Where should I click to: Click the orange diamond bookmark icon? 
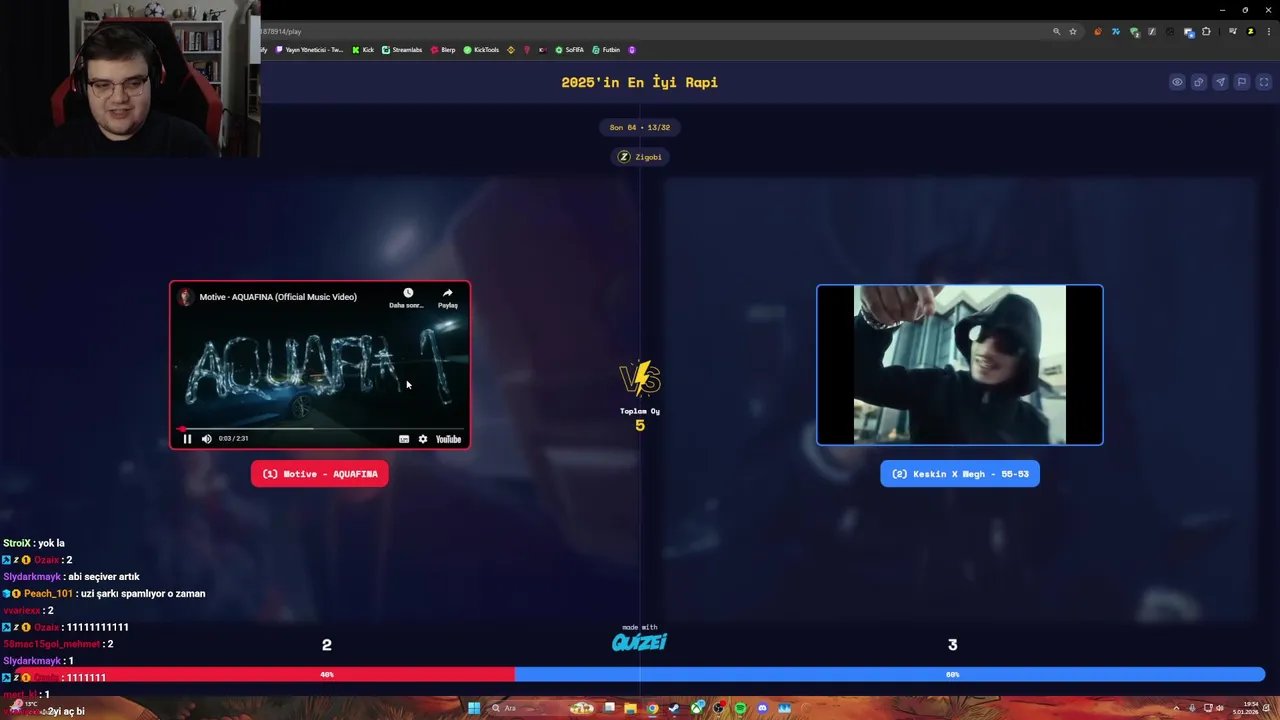pos(511,50)
